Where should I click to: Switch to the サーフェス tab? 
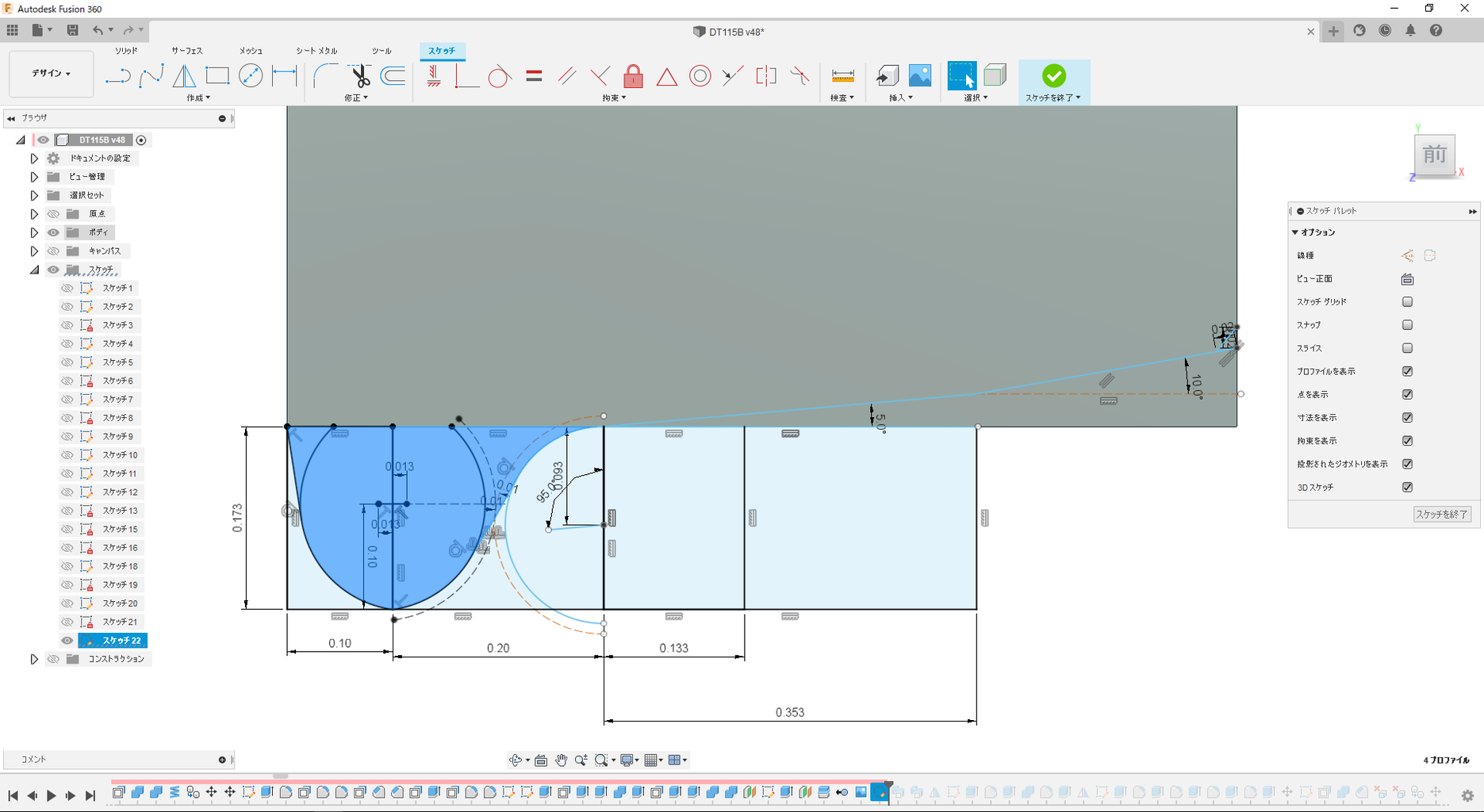[x=187, y=51]
